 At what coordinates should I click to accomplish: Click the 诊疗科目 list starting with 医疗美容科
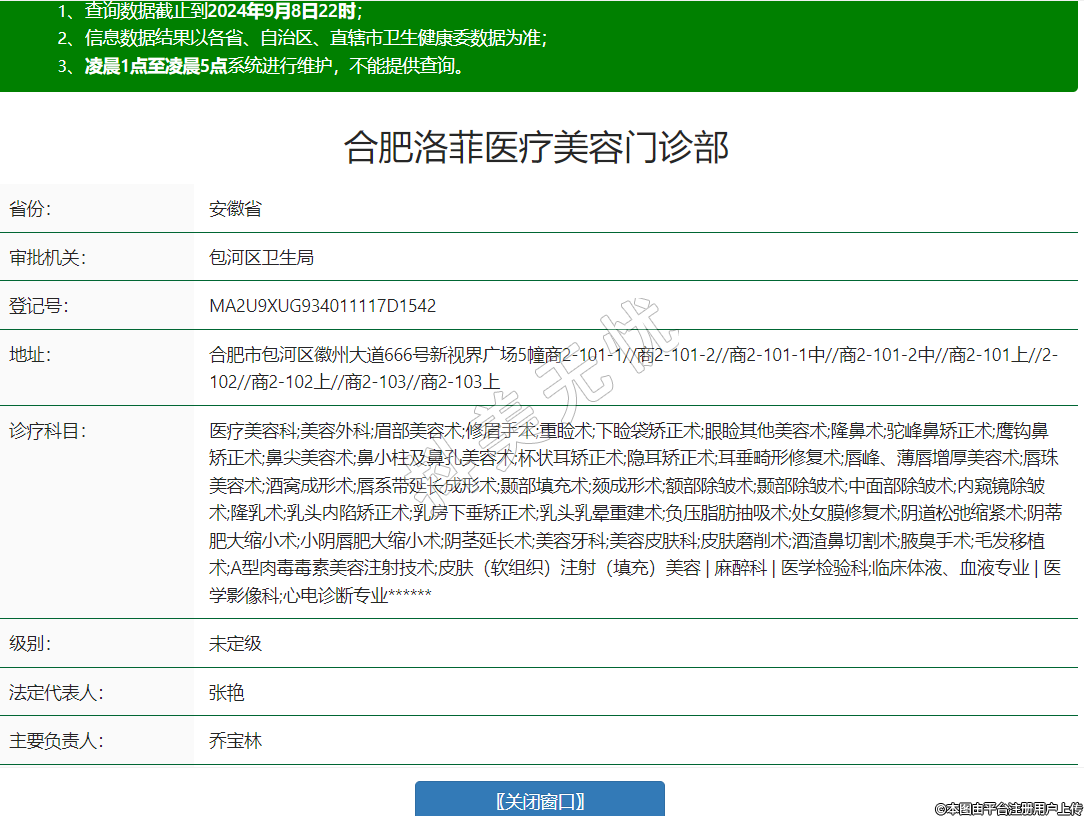click(x=635, y=512)
